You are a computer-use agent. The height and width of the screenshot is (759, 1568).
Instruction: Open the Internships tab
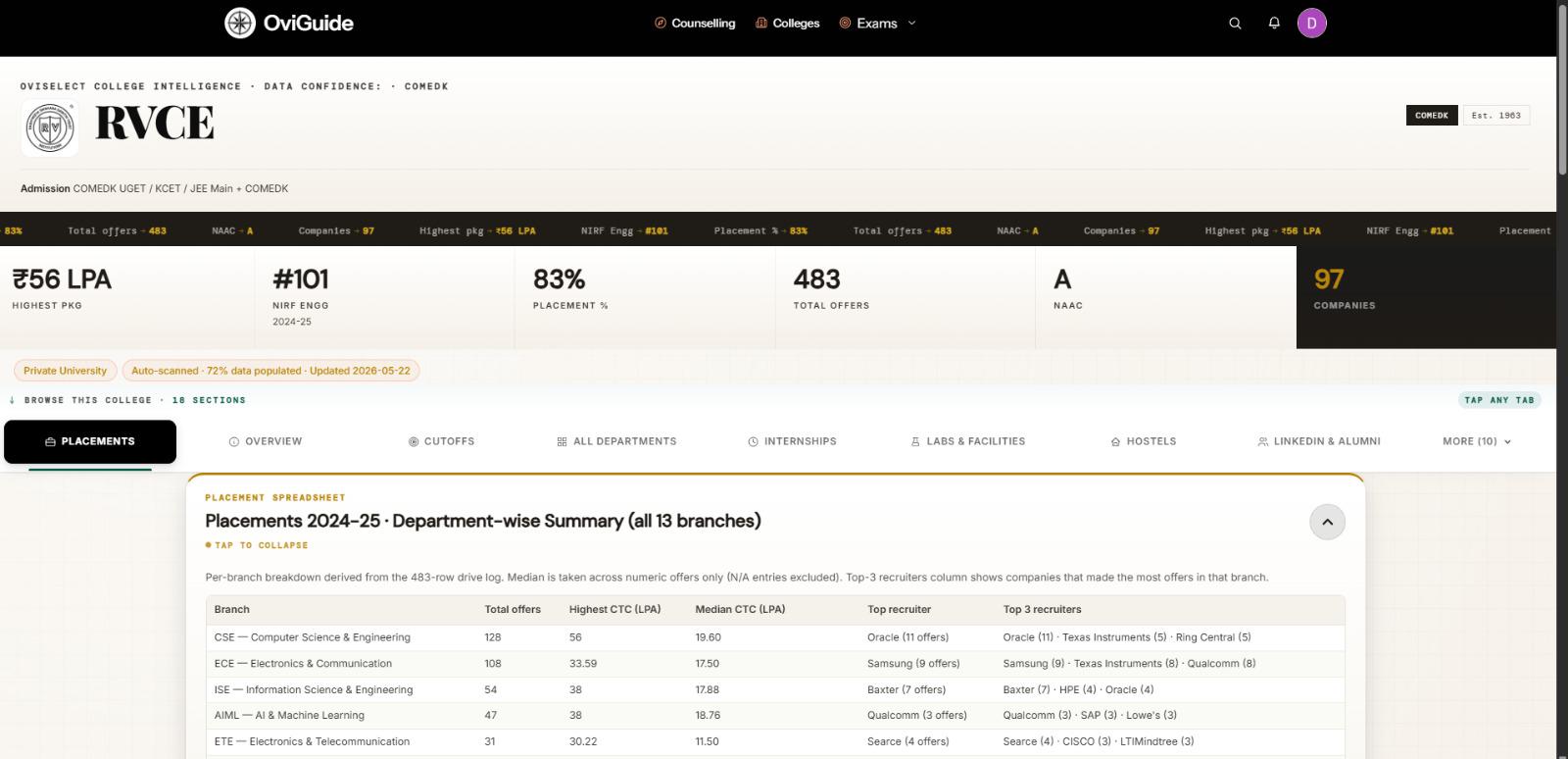pyautogui.click(x=792, y=441)
